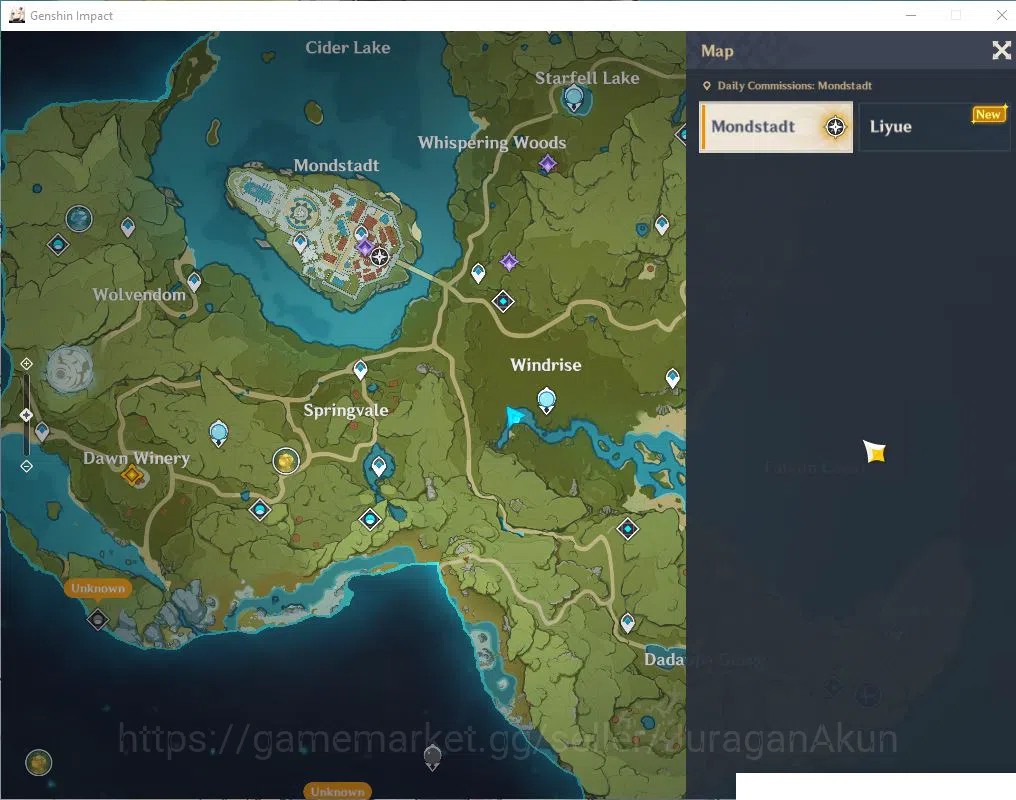Screen dimensions: 1016x800
Task: Click Daily Commissions: Mondstadt label
Action: point(794,86)
